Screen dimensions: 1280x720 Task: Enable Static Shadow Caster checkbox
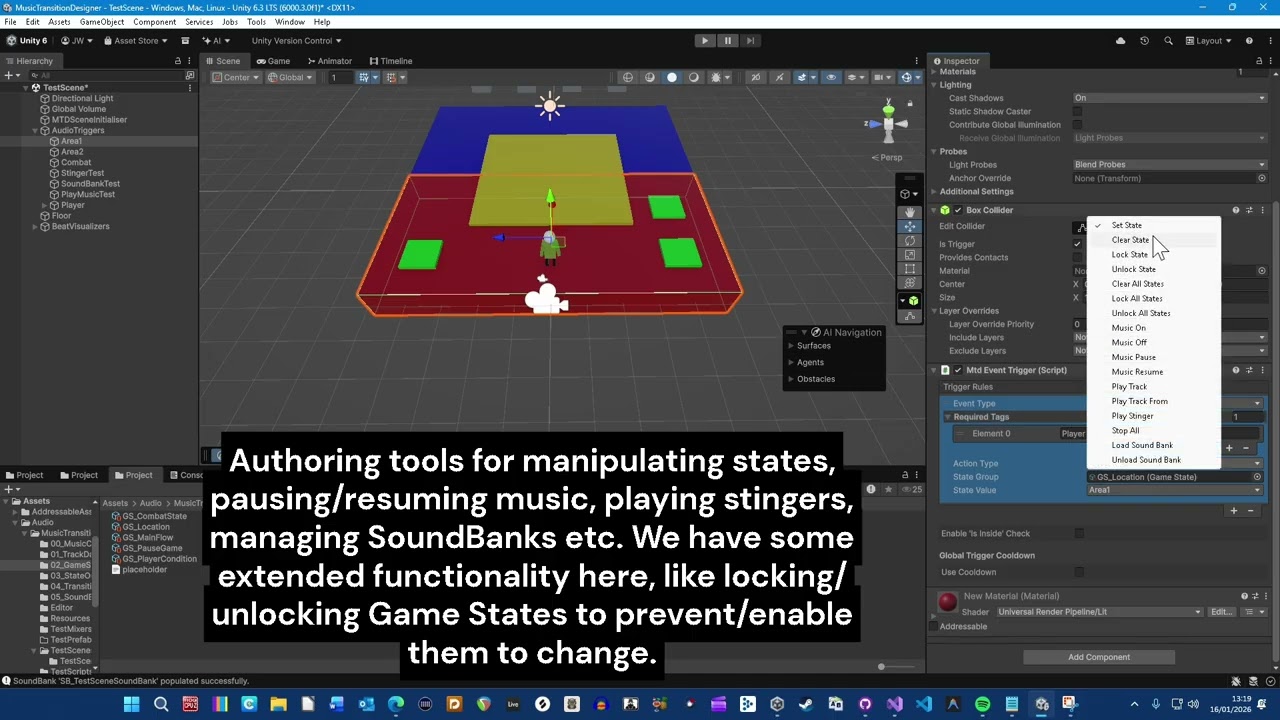point(1078,112)
